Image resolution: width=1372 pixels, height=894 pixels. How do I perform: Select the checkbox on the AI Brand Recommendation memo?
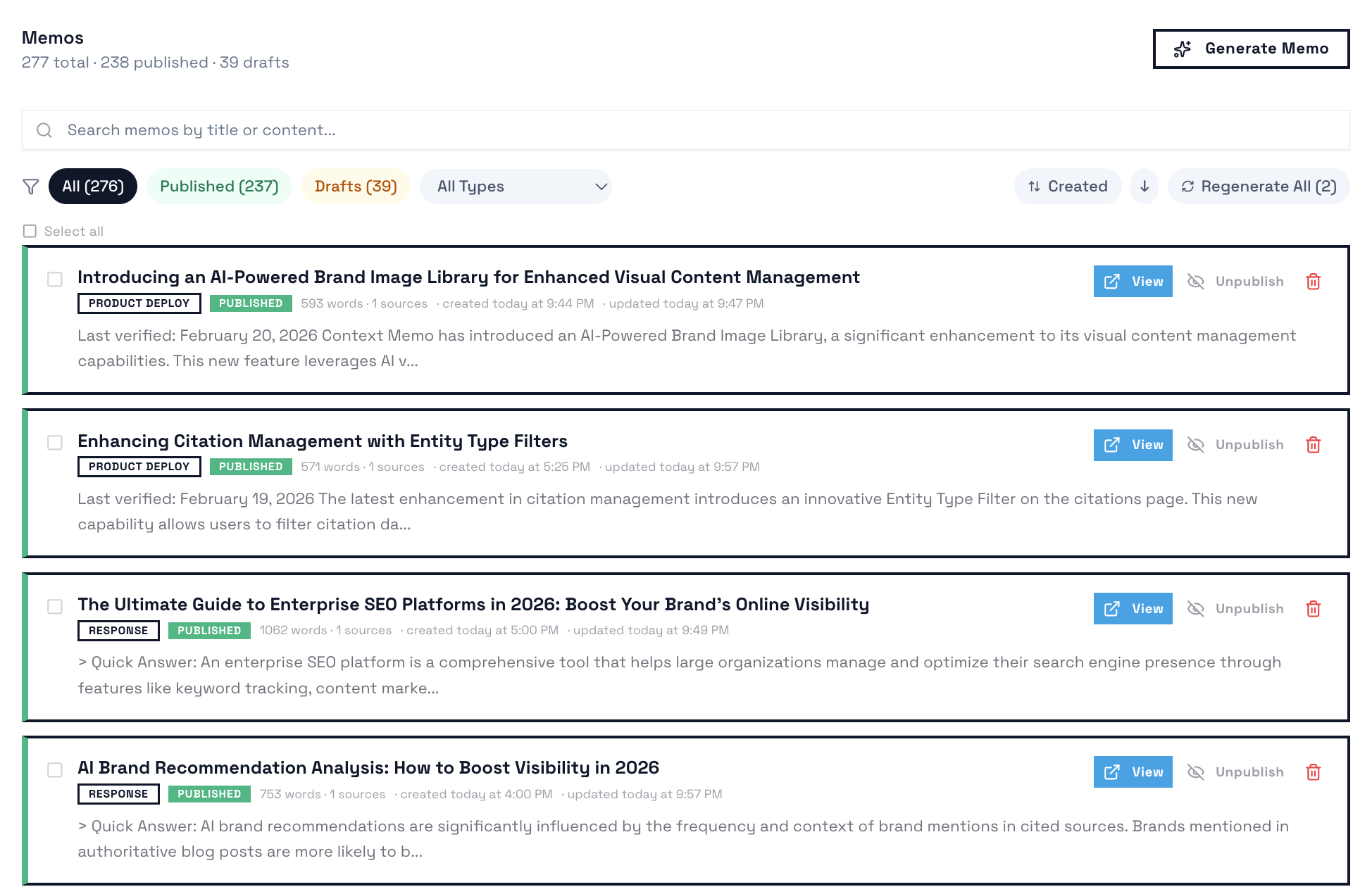54,770
